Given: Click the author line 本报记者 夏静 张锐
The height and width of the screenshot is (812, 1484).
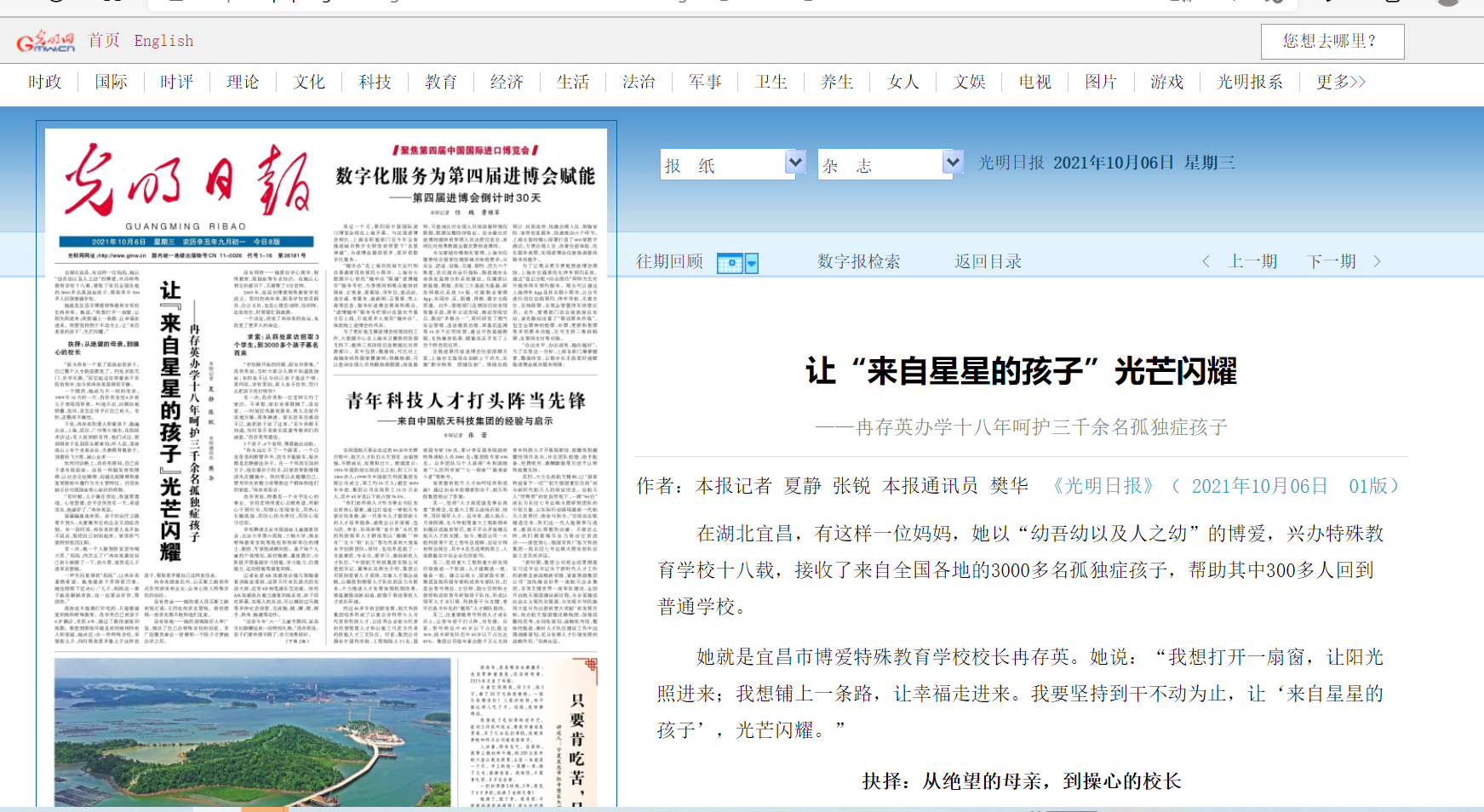Looking at the screenshot, I should point(782,486).
